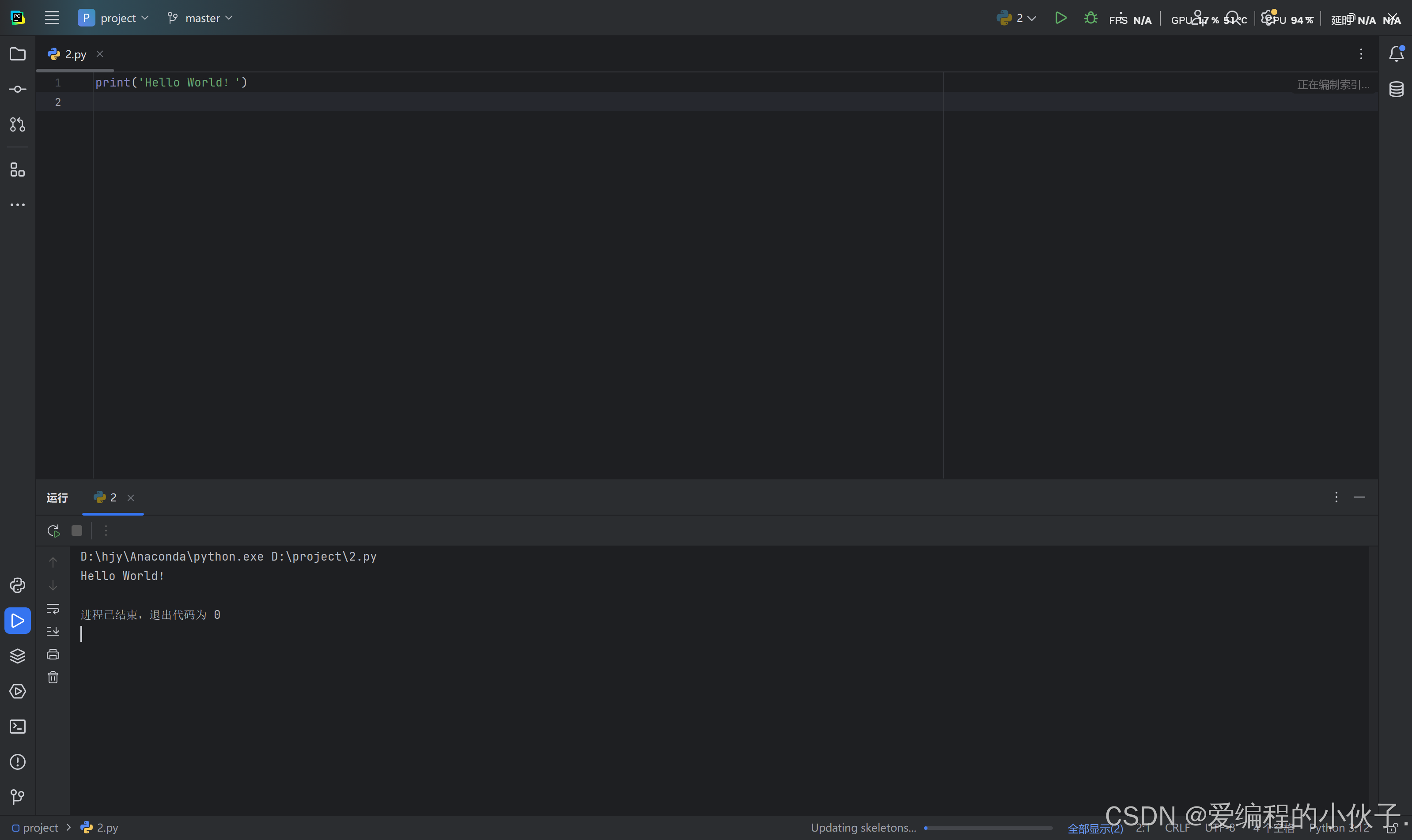The height and width of the screenshot is (840, 1412).
Task: Click the project breadcrumb in status bar
Action: point(40,828)
